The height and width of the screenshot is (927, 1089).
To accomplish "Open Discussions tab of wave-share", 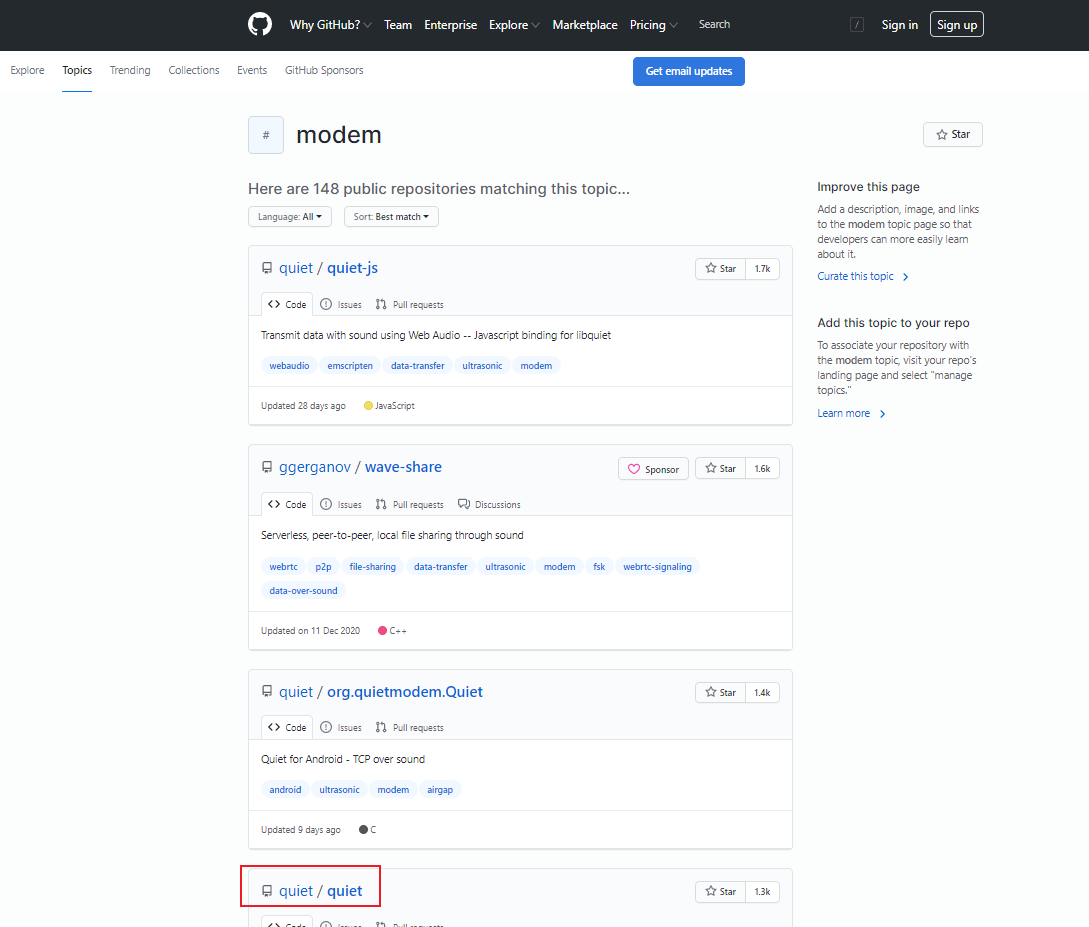I will point(489,504).
